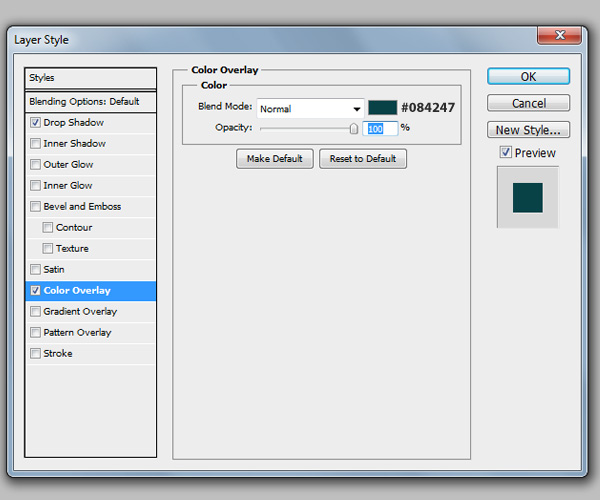This screenshot has height=500, width=600.
Task: Select the Satin style label
Action: coord(54,269)
